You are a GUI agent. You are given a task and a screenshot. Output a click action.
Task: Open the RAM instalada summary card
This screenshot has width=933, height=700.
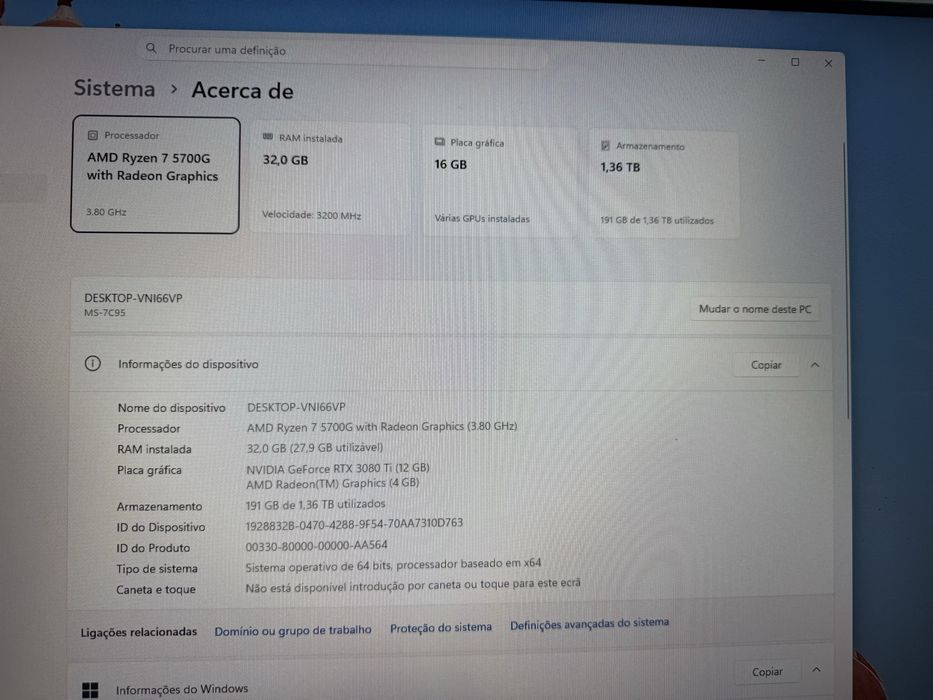coord(329,178)
